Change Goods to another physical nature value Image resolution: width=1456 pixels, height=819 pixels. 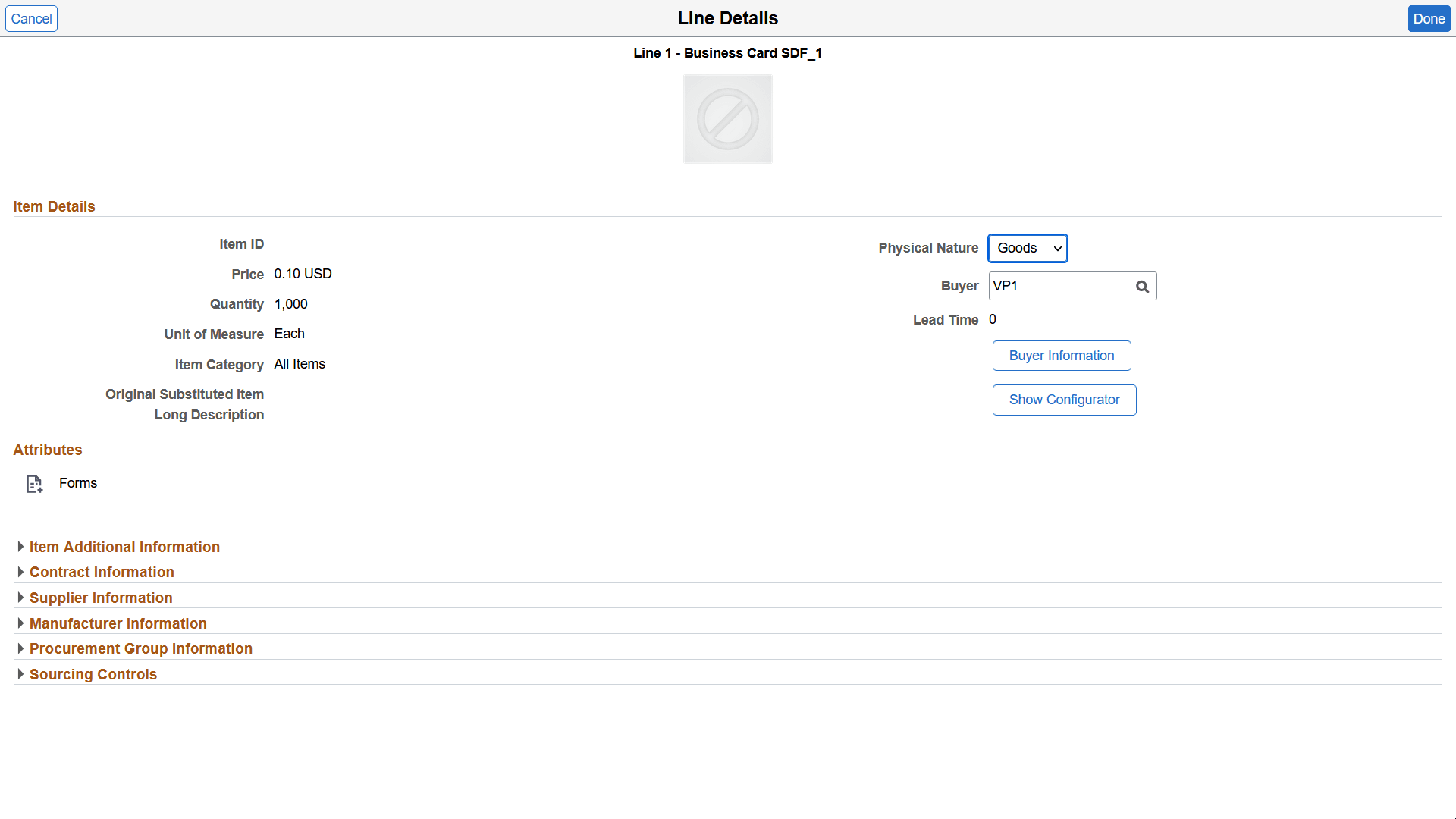[x=1028, y=248]
